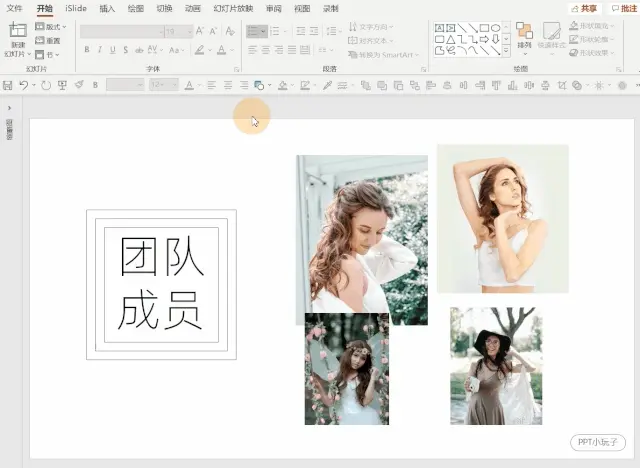Click the ribbon font name box
This screenshot has height=468, width=640.
click(122, 31)
